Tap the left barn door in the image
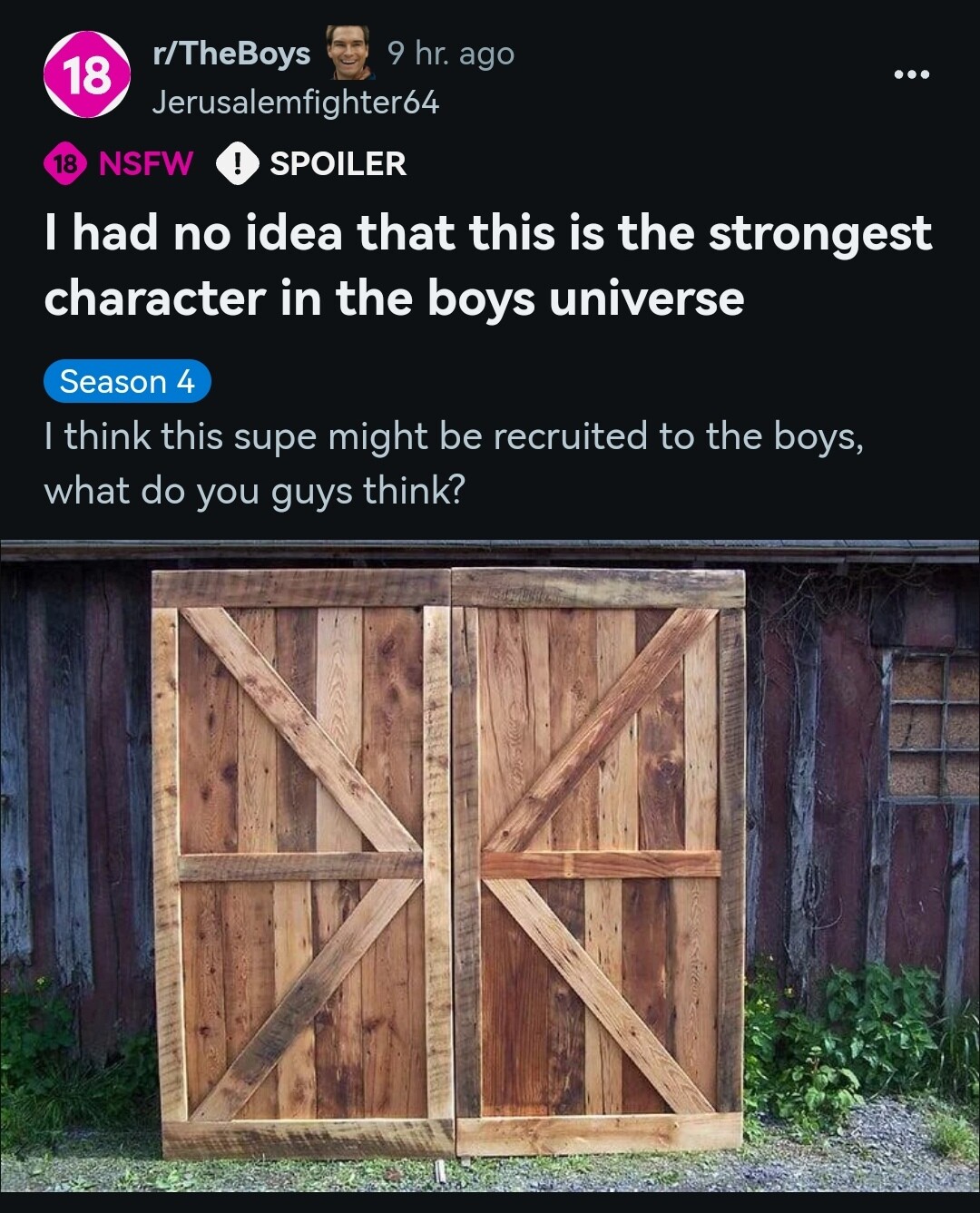 click(x=302, y=862)
